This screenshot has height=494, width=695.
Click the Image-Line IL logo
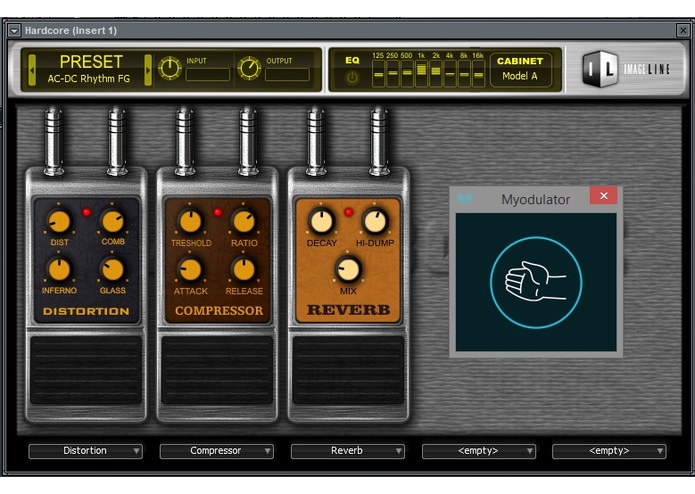tap(600, 69)
